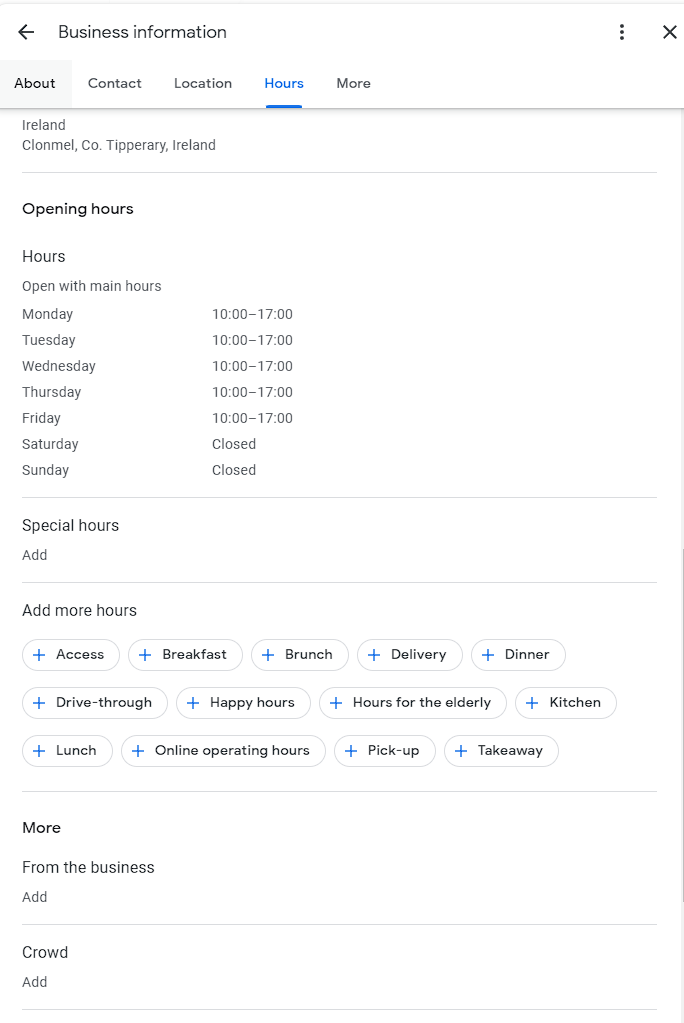Click the back arrow icon
Viewport: 684px width, 1023px height.
click(x=26, y=32)
